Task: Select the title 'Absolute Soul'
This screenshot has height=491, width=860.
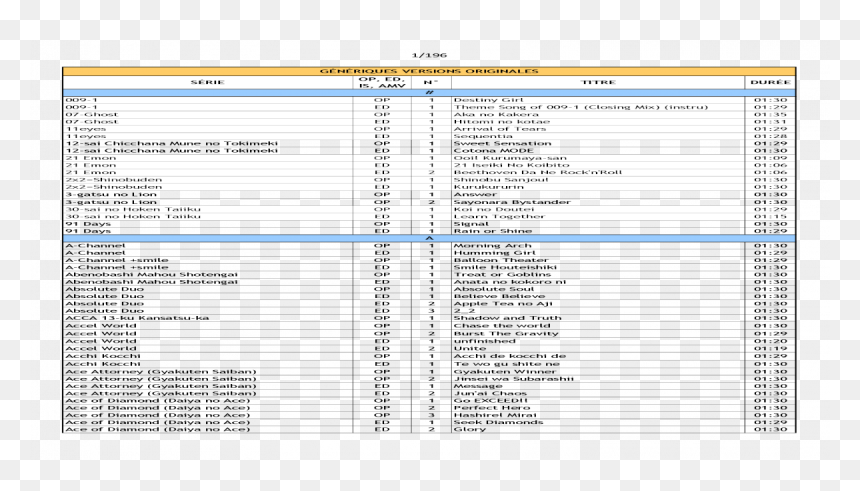Action: click(x=494, y=289)
